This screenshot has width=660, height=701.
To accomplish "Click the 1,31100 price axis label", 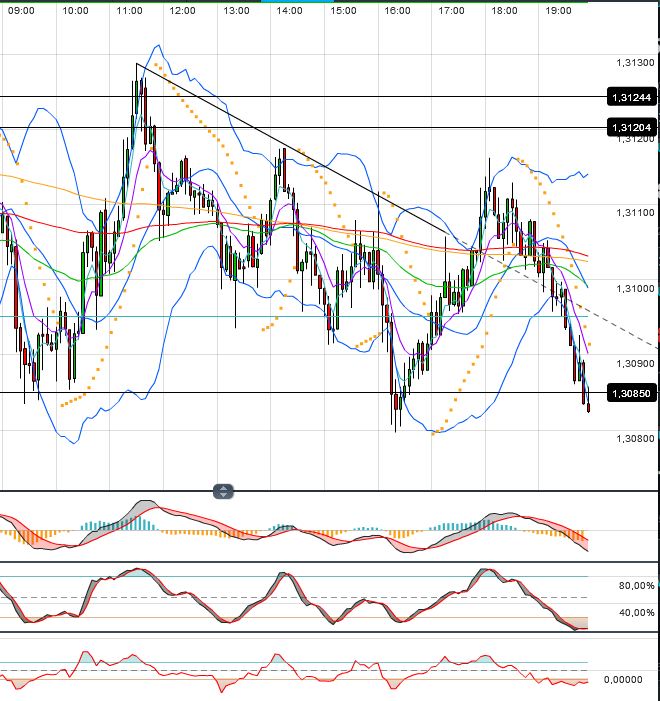I will (635, 213).
